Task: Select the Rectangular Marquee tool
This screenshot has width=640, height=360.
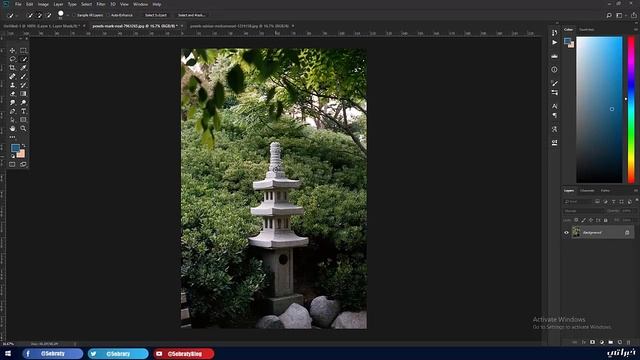Action: point(23,51)
